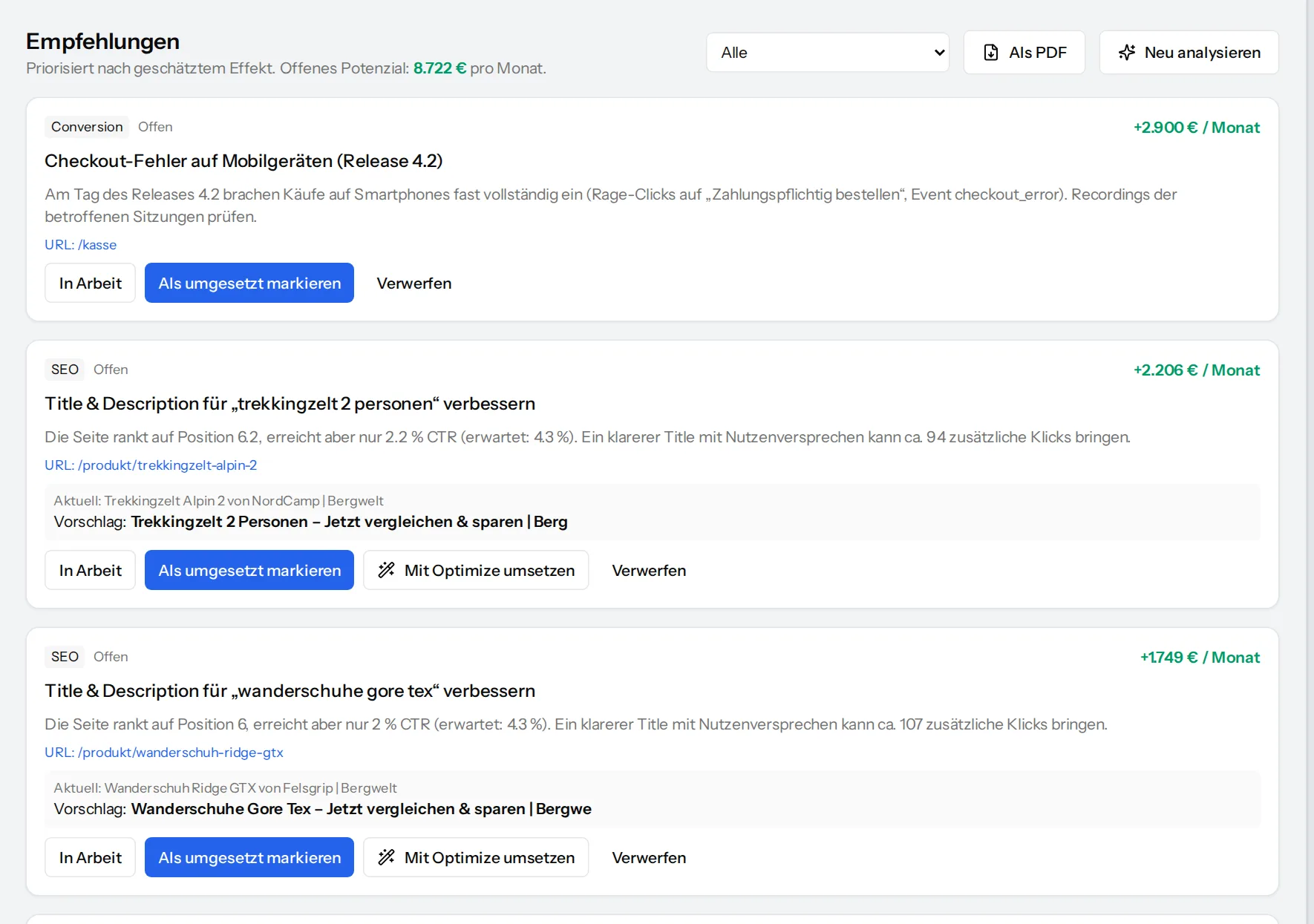This screenshot has width=1314, height=924.
Task: Discard the Checkout-Fehler recommendation
Action: (x=414, y=283)
